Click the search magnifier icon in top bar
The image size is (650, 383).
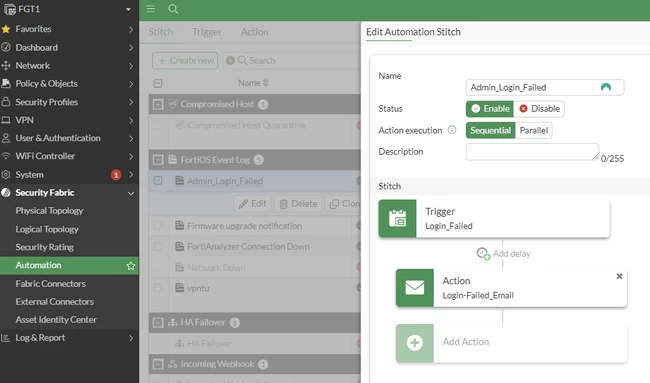click(x=173, y=9)
